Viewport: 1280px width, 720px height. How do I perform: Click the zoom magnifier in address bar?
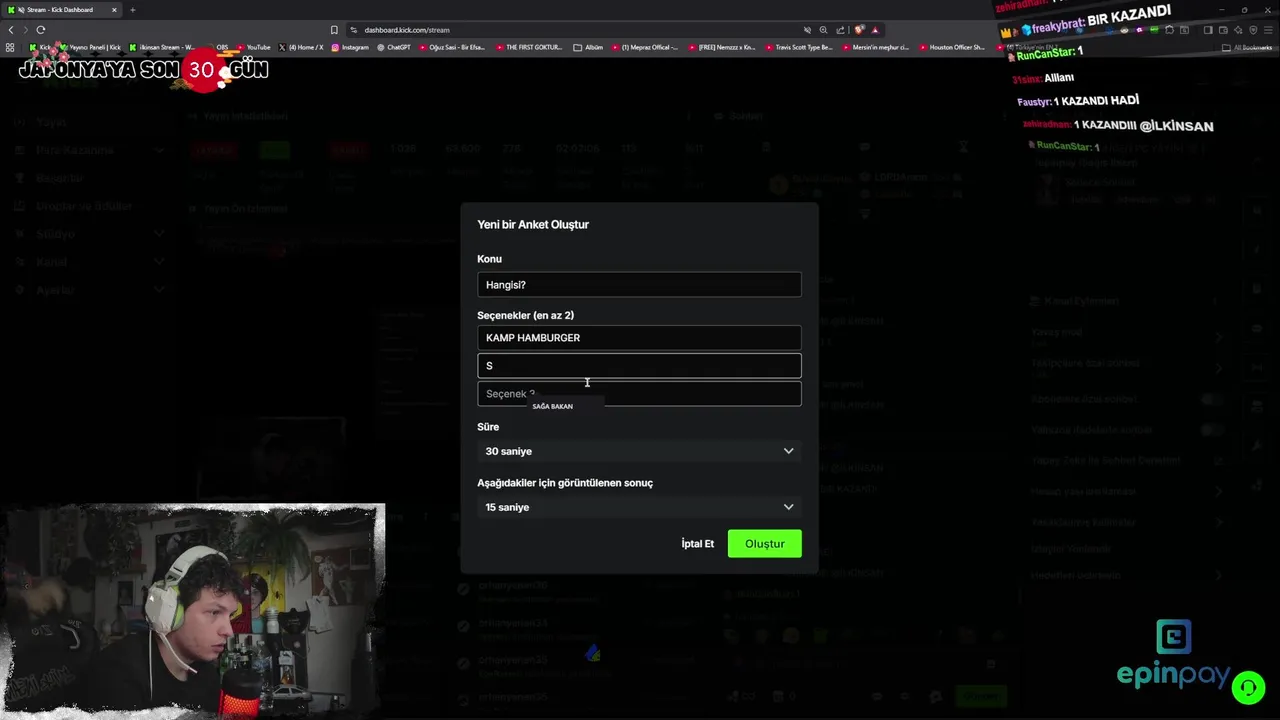[823, 30]
